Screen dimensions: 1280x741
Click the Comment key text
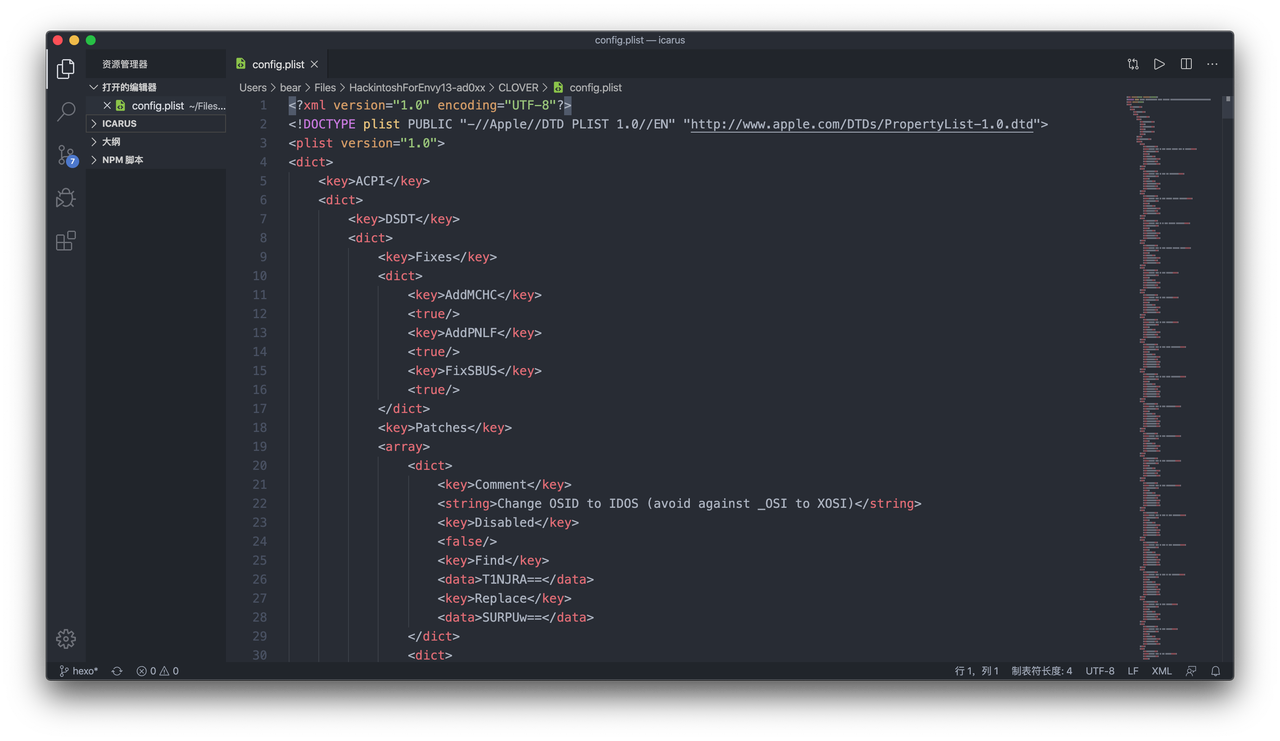click(x=501, y=485)
